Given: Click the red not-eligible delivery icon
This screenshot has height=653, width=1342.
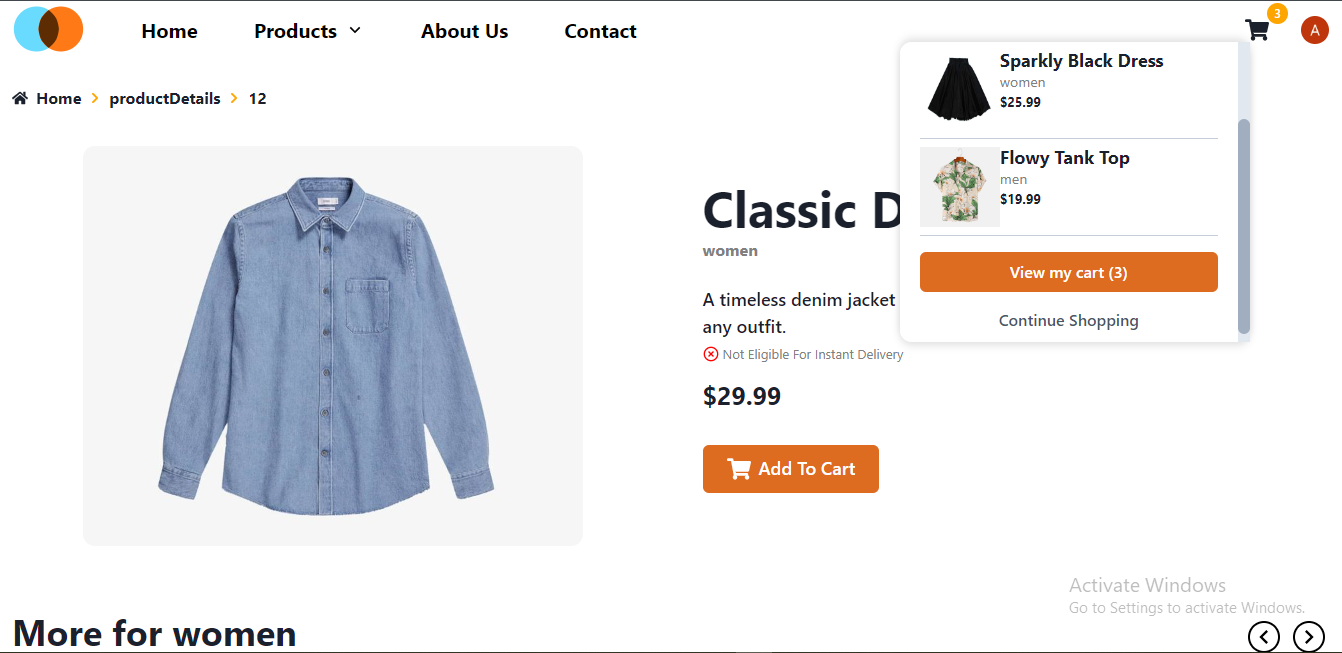Looking at the screenshot, I should [711, 354].
